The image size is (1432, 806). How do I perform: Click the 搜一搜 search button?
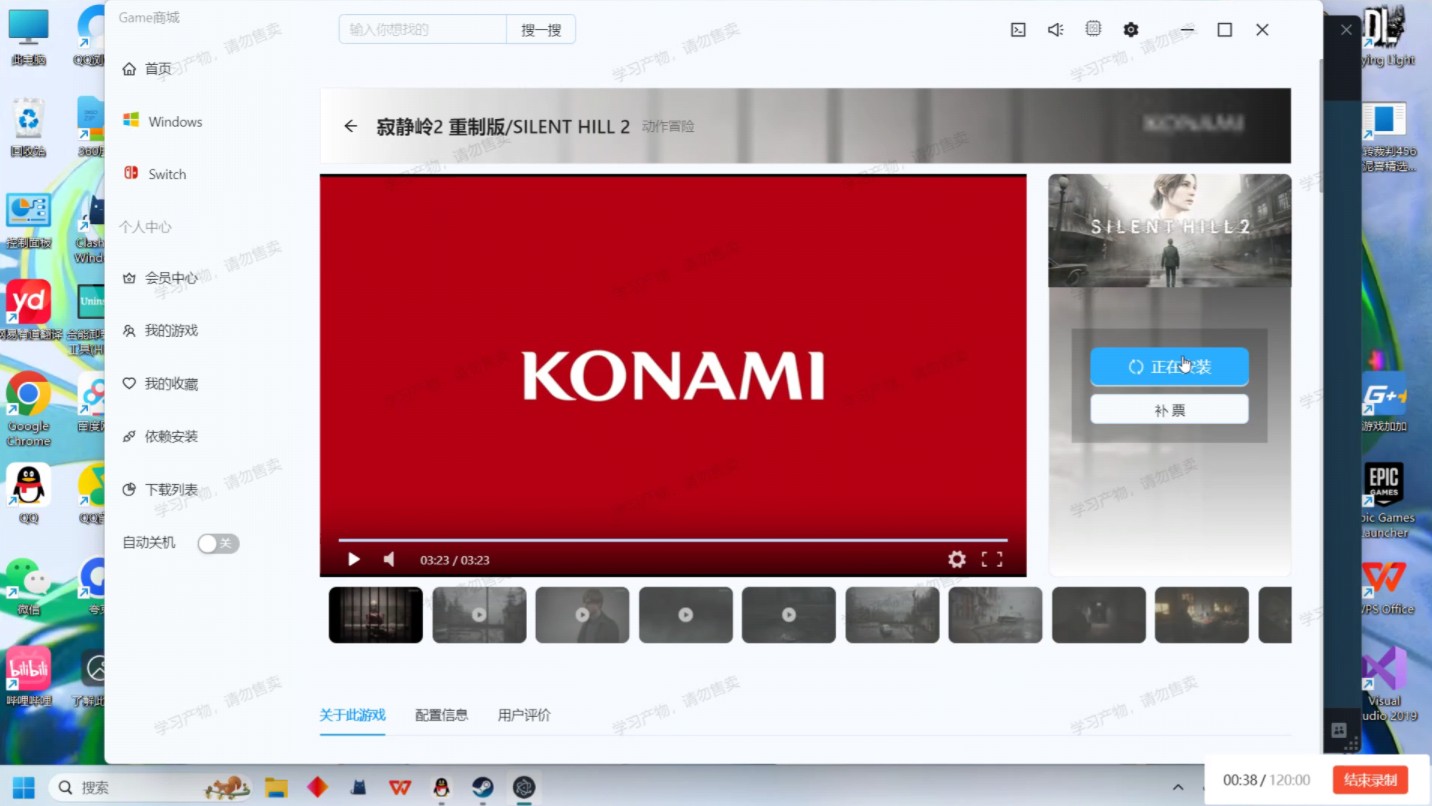pyautogui.click(x=541, y=30)
